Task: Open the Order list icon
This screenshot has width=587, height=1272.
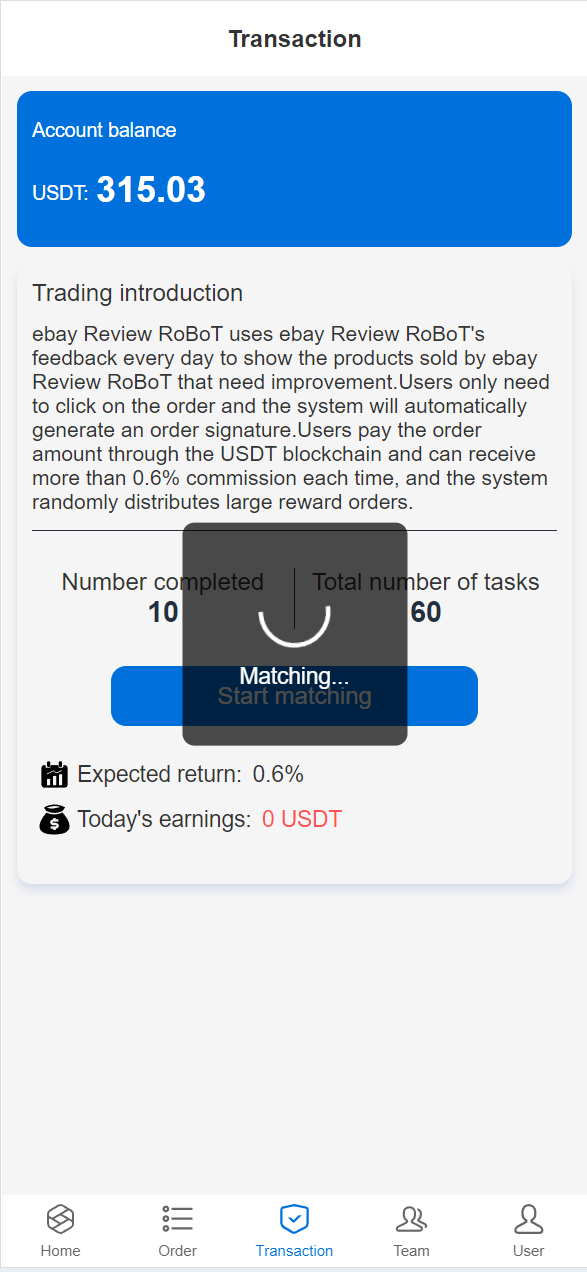Action: (x=177, y=1219)
